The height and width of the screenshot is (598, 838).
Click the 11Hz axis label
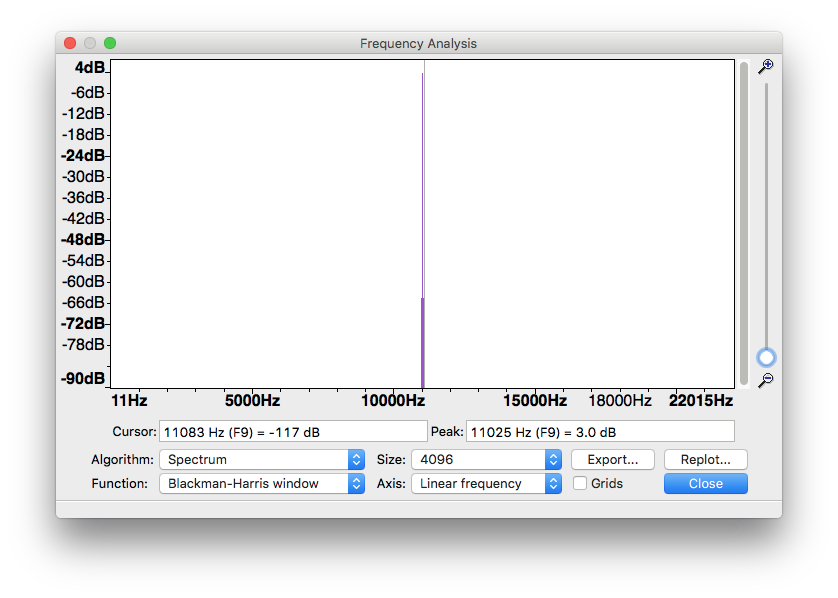[129, 401]
